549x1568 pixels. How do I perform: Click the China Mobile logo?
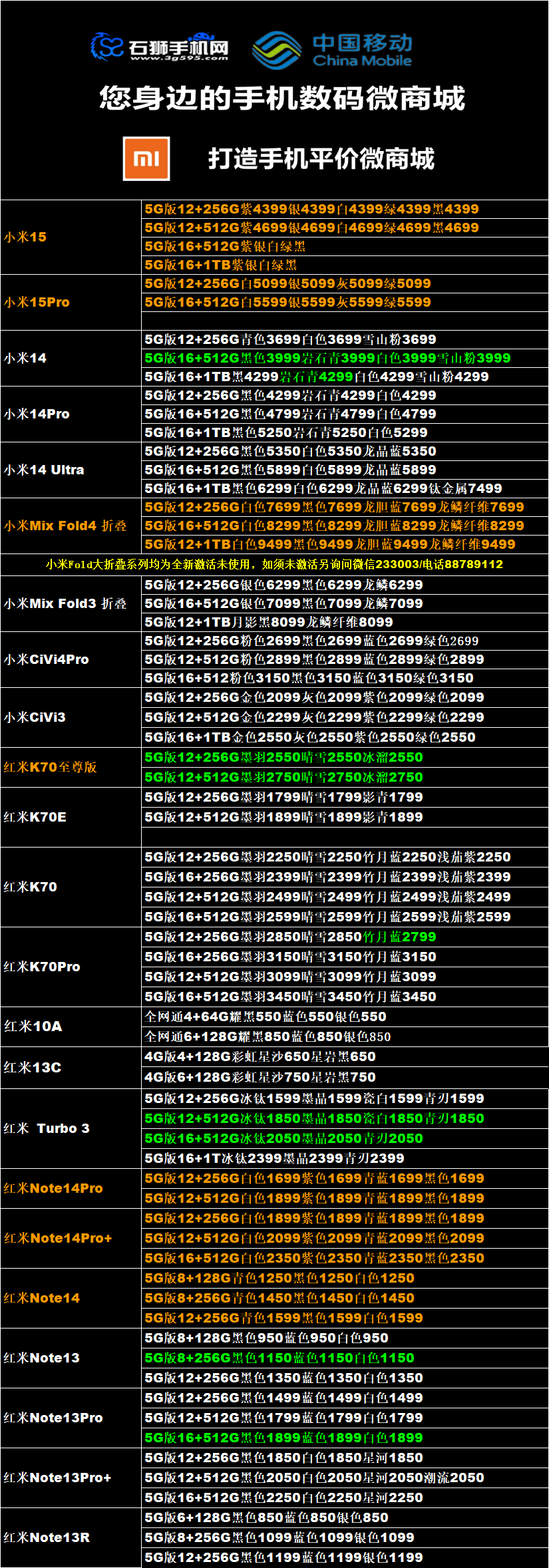pos(332,51)
